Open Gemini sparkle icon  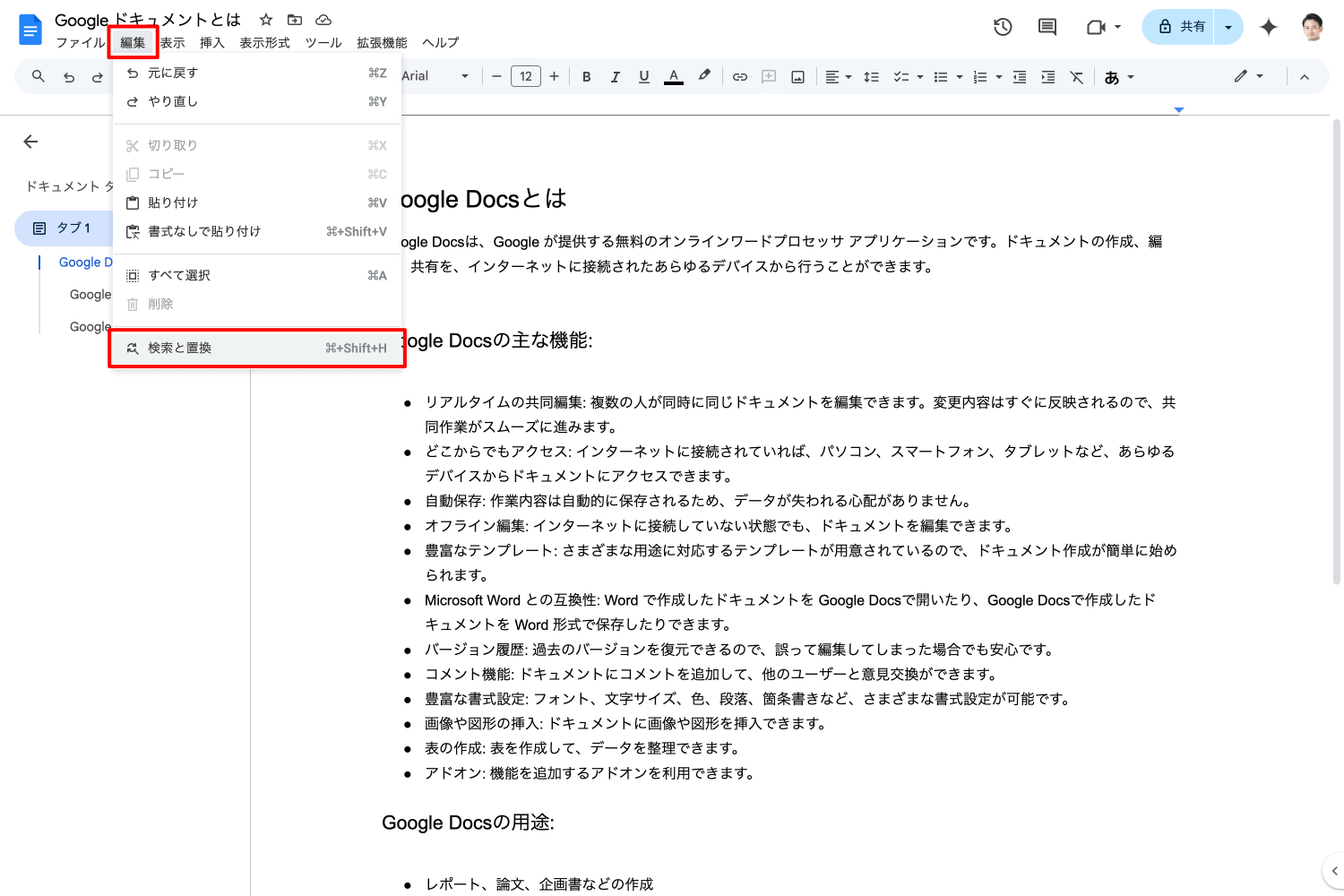pos(1268,27)
